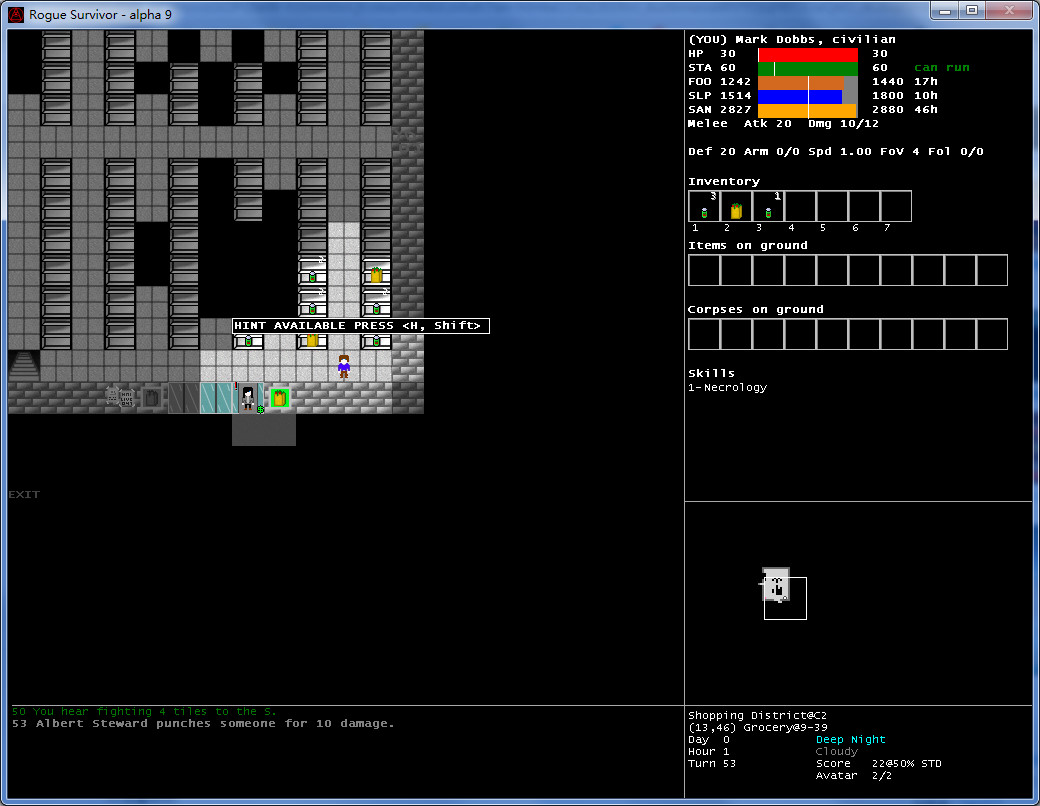1040x806 pixels.
Task: Select empty inventory slot 7
Action: [895, 206]
